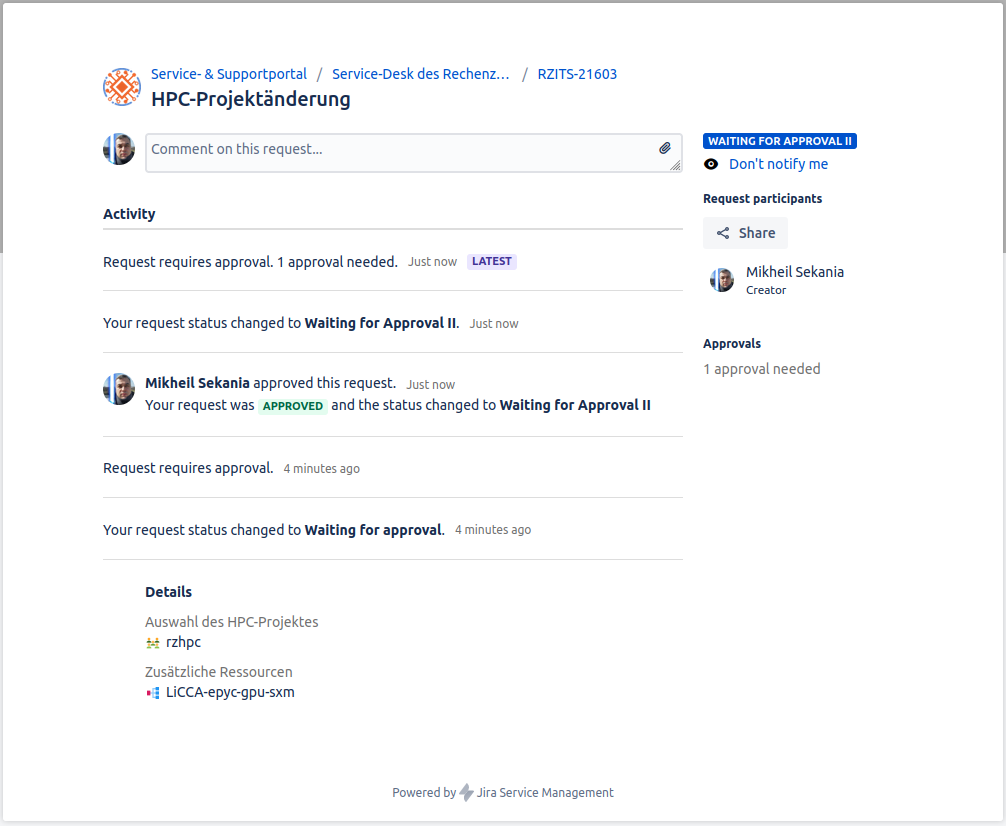Click the paperclip attachment icon
The image size is (1006, 826).
tap(665, 148)
